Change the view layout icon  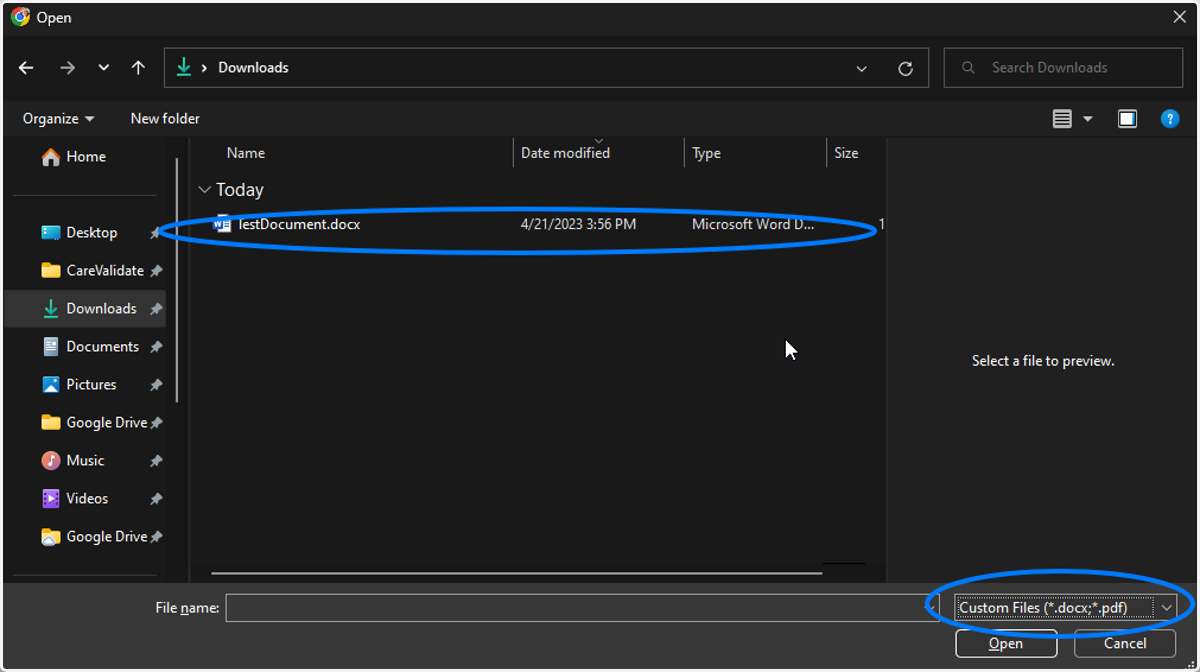[1062, 119]
